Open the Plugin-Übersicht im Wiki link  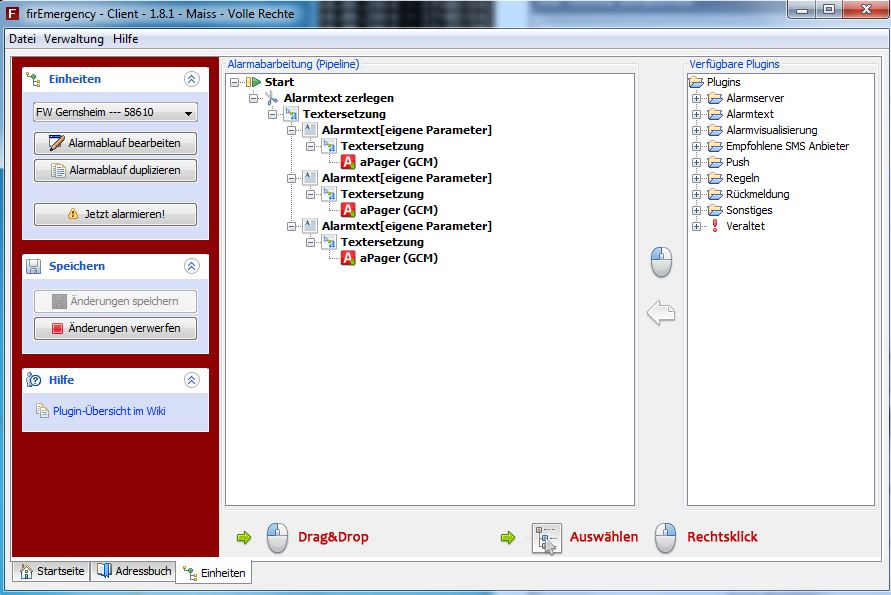tap(109, 410)
